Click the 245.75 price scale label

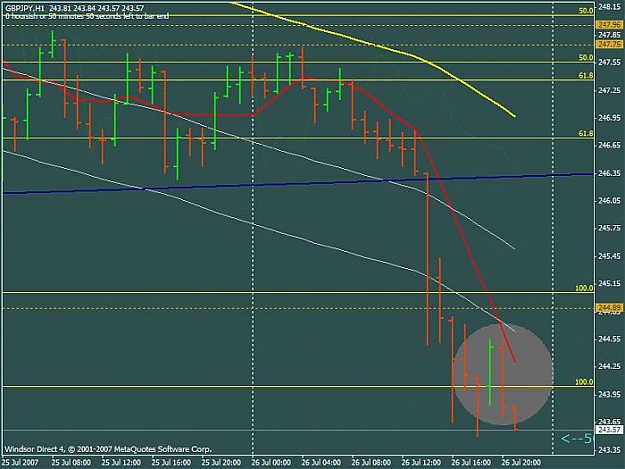click(x=609, y=228)
